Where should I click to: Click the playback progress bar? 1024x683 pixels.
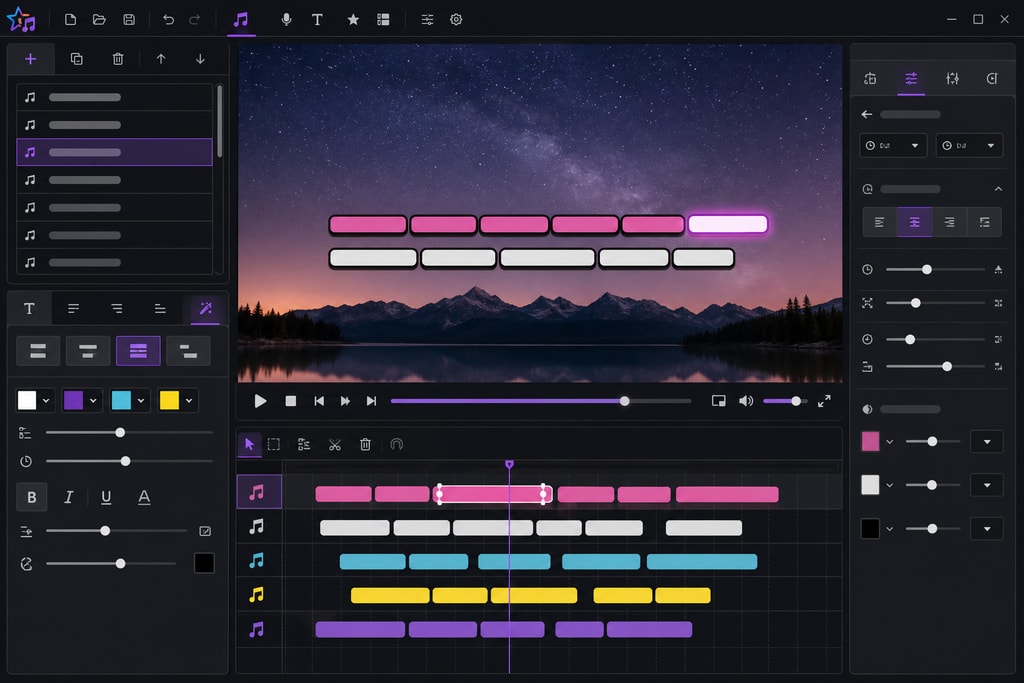pyautogui.click(x=541, y=401)
